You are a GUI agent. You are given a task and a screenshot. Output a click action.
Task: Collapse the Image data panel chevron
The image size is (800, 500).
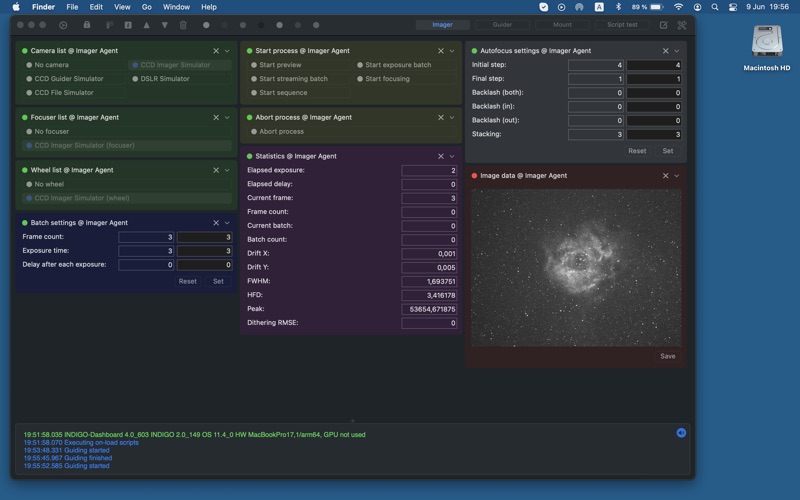(677, 176)
